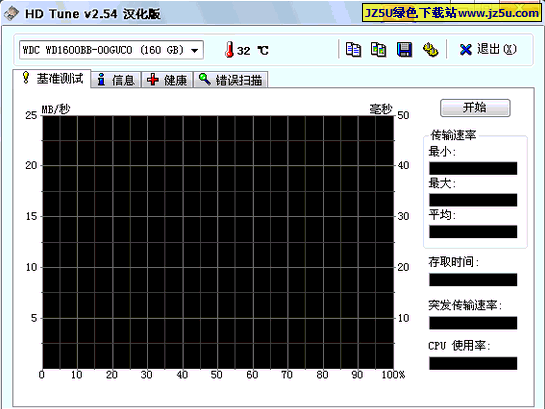This screenshot has width=545, height=409.
Task: Click the HD Tune title bar icon
Action: [x=11, y=13]
